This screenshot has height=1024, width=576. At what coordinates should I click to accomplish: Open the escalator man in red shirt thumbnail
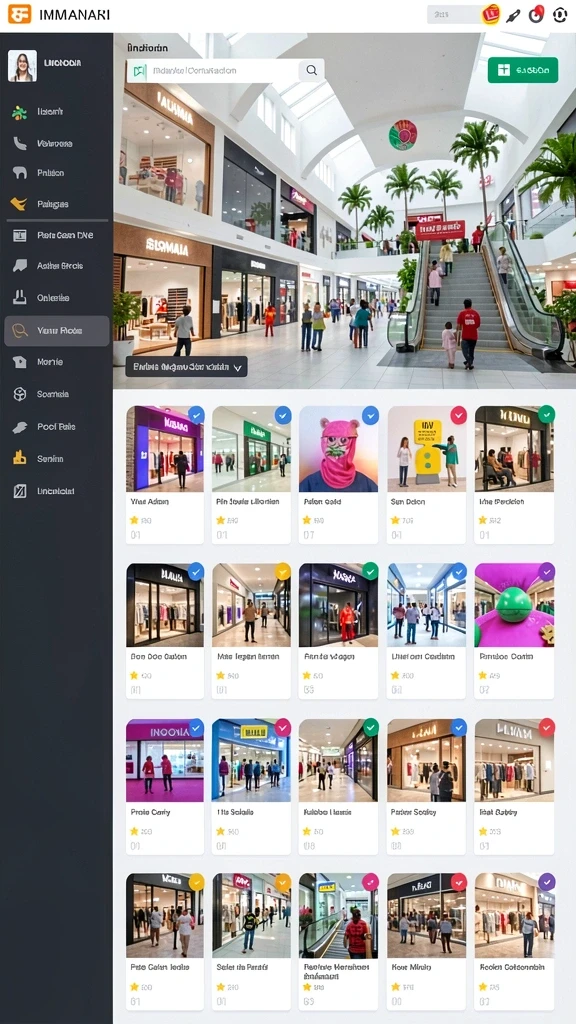point(338,915)
